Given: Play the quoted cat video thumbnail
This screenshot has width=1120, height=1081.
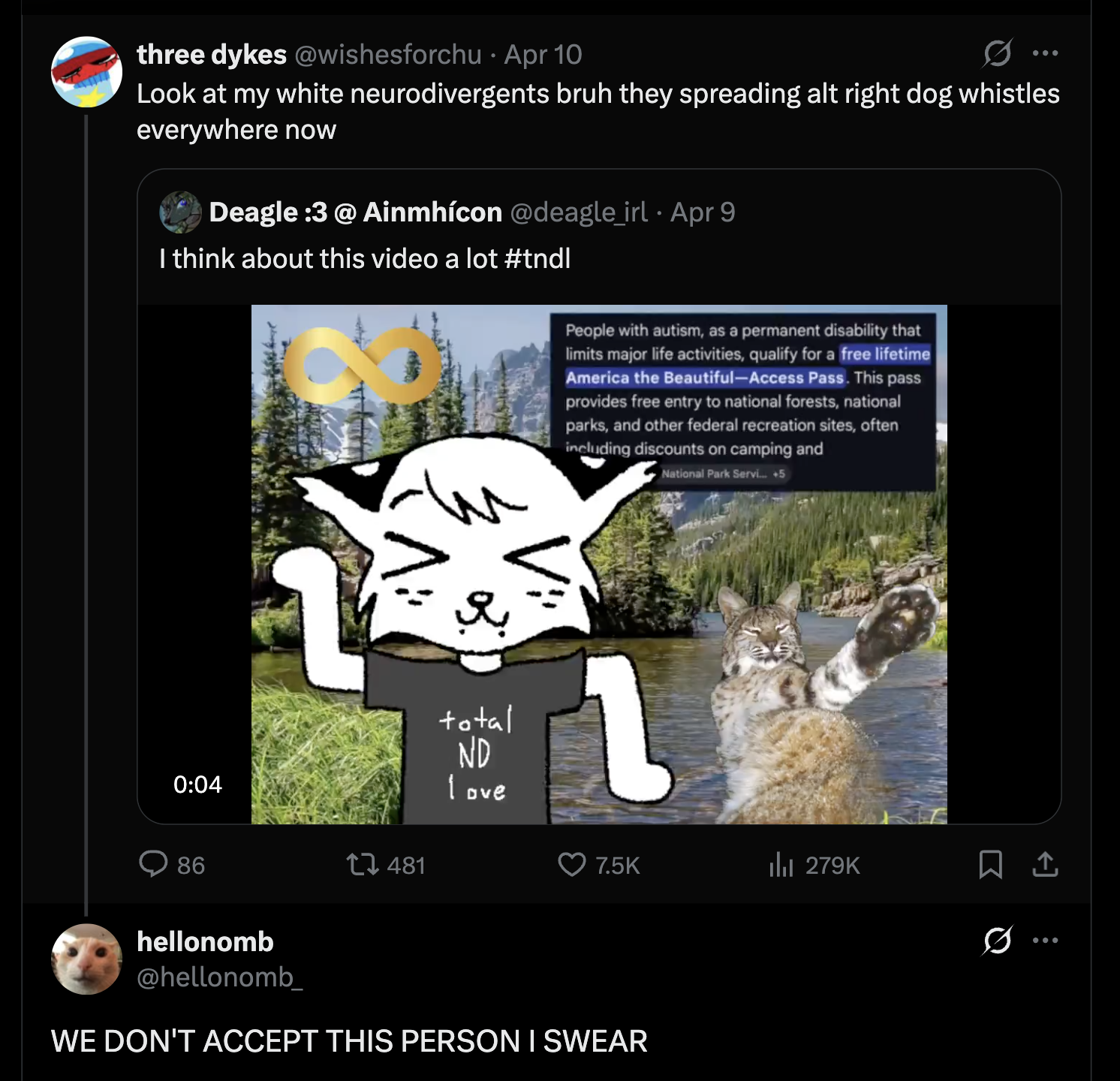Looking at the screenshot, I should (598, 564).
